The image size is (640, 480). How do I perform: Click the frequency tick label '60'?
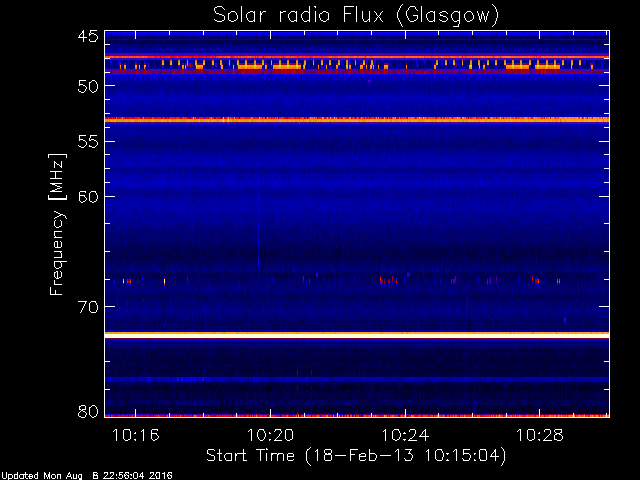88,197
